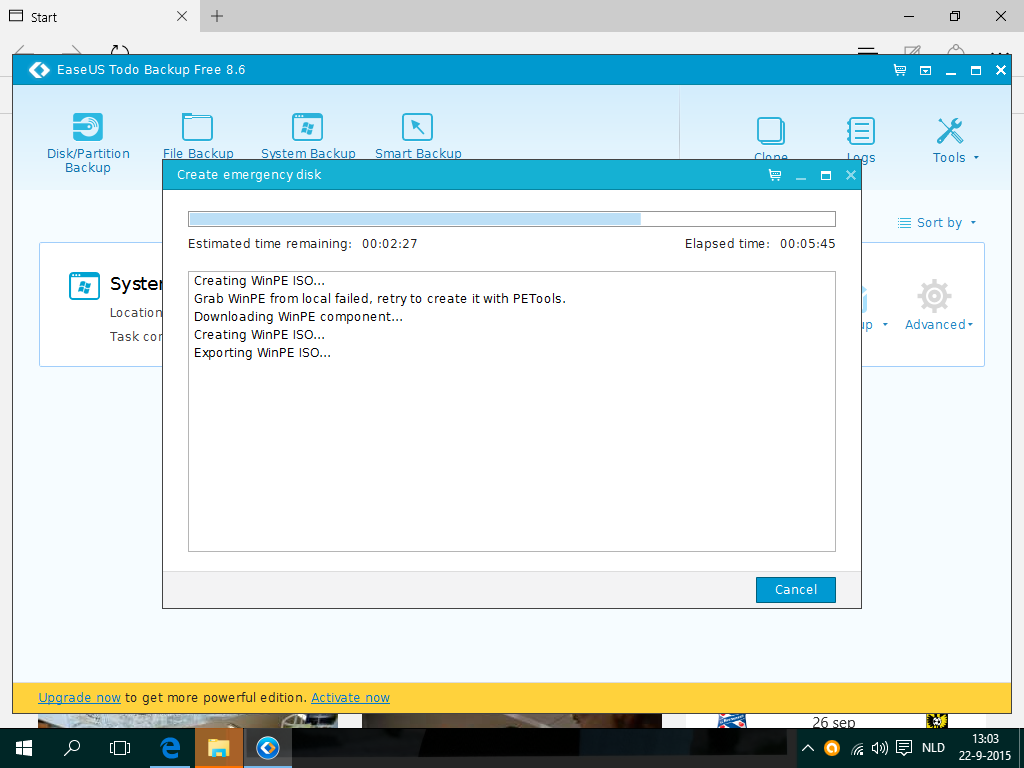Open the Smart Backup tool
This screenshot has height=768, width=1024.
pos(418,136)
